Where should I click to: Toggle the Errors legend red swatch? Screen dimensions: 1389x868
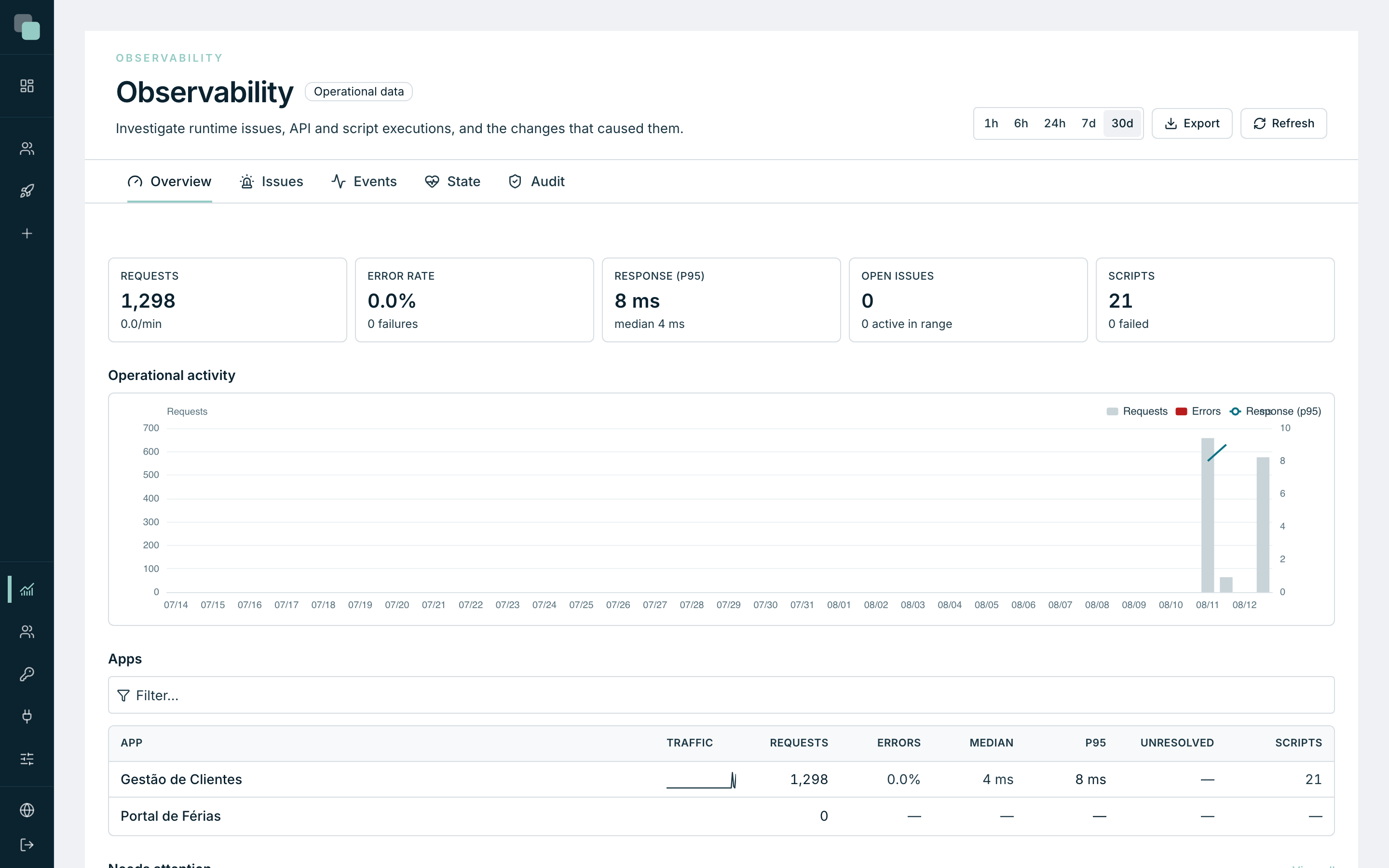[x=1181, y=412]
